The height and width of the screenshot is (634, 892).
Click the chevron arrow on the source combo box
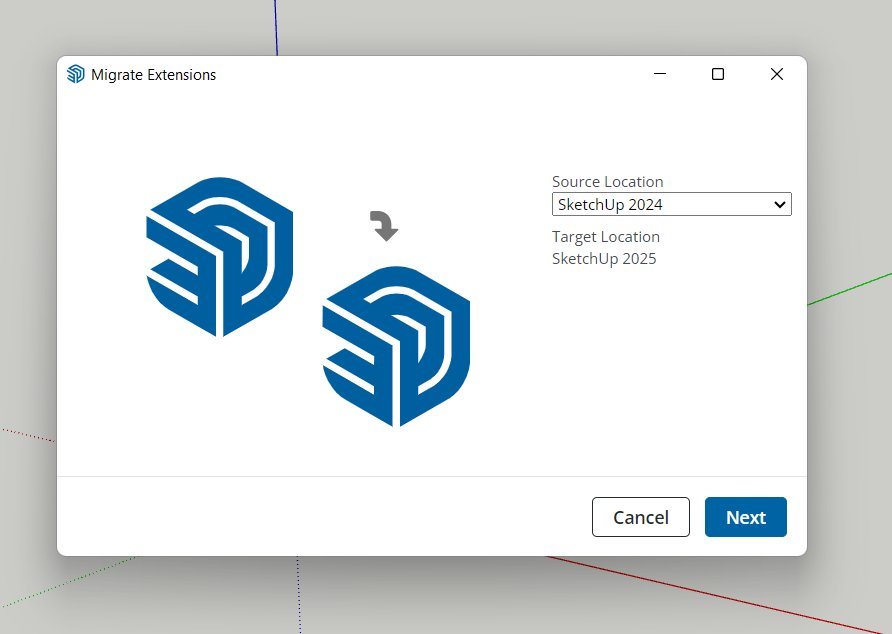tap(780, 204)
